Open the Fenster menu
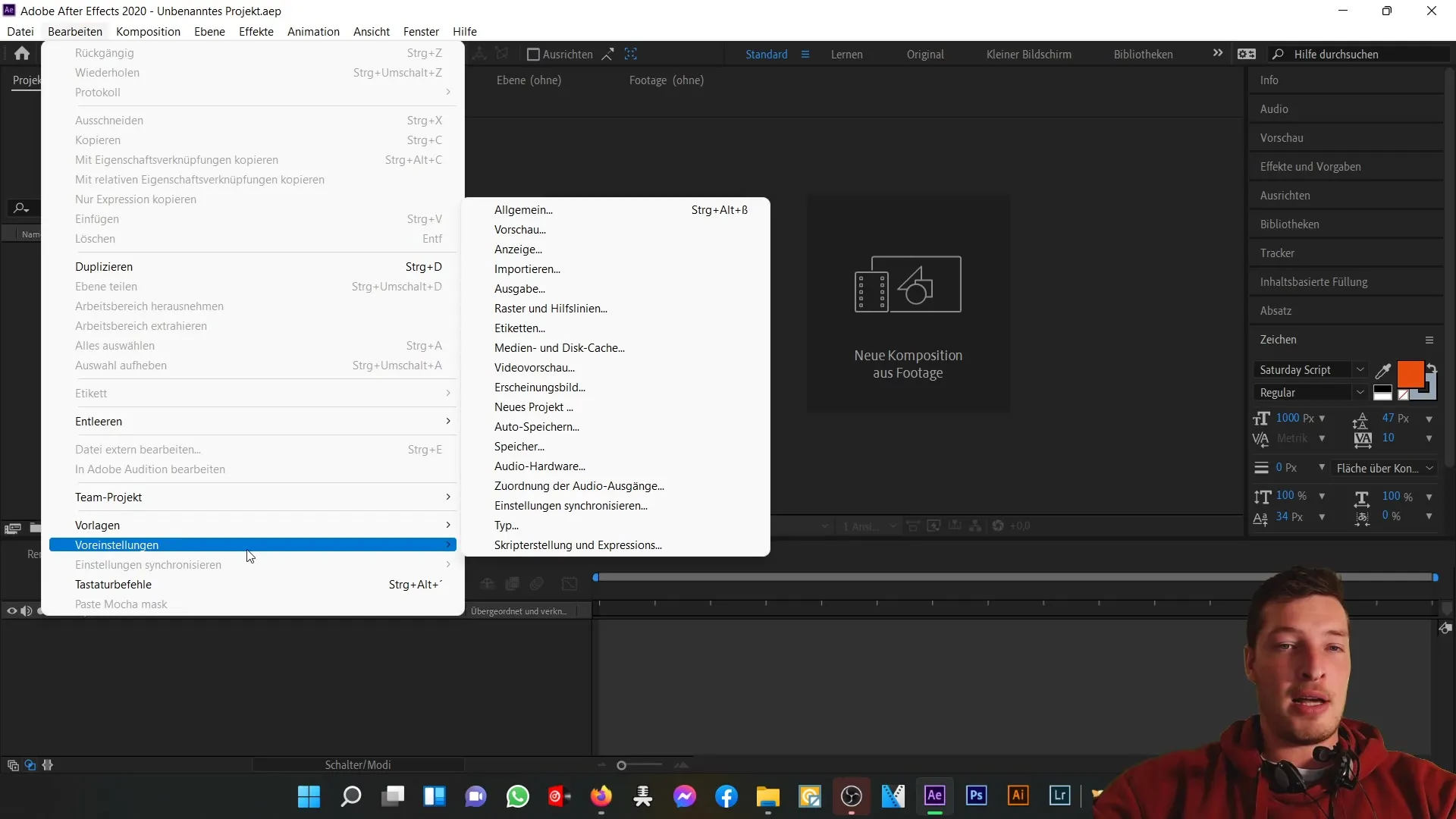The width and height of the screenshot is (1456, 819). [421, 31]
